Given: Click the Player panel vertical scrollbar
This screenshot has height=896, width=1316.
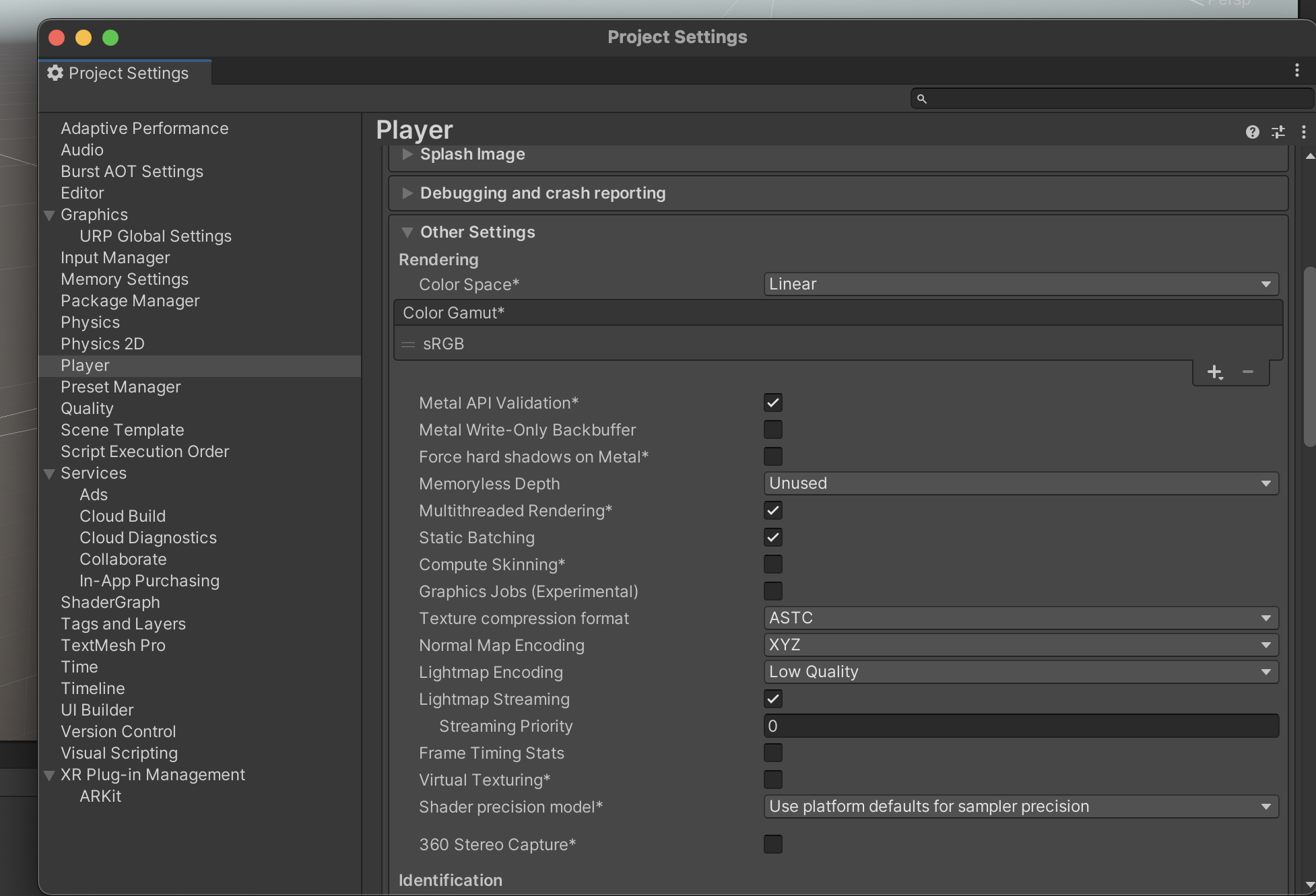Looking at the screenshot, I should click(1309, 357).
